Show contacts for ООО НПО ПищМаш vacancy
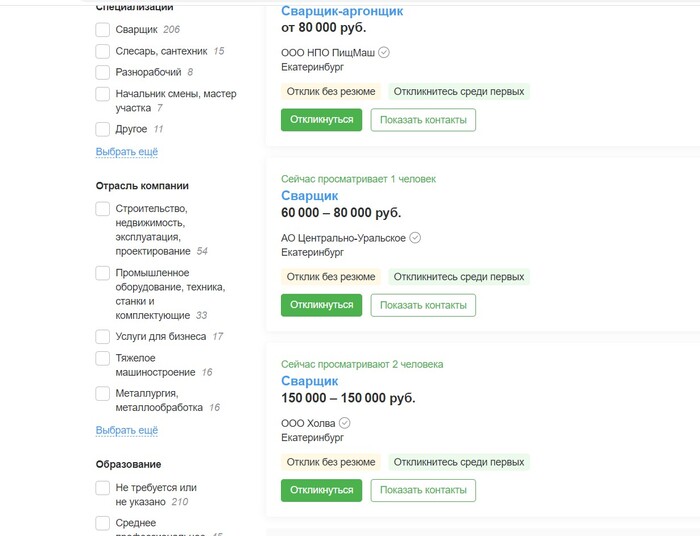700x536 pixels. pos(423,120)
